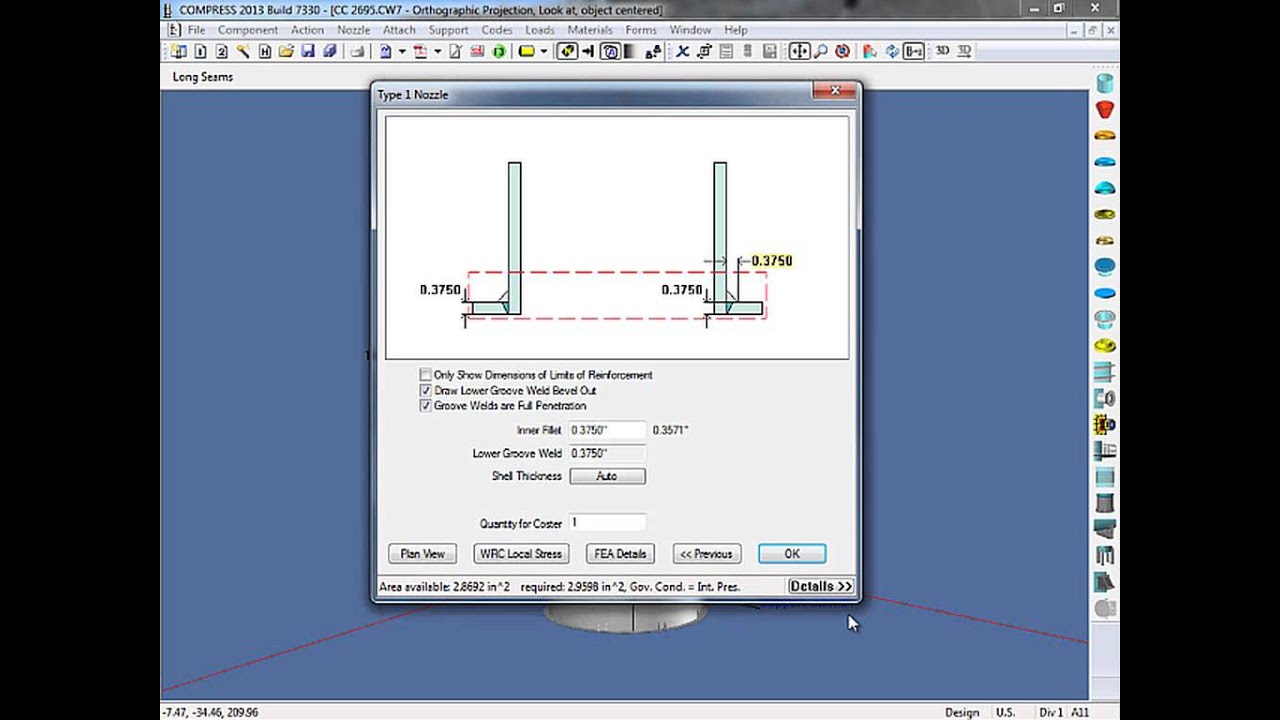This screenshot has width=1280, height=720.
Task: Uncheck Draw Lower Groove Weld Bevel Out
Action: coord(426,390)
